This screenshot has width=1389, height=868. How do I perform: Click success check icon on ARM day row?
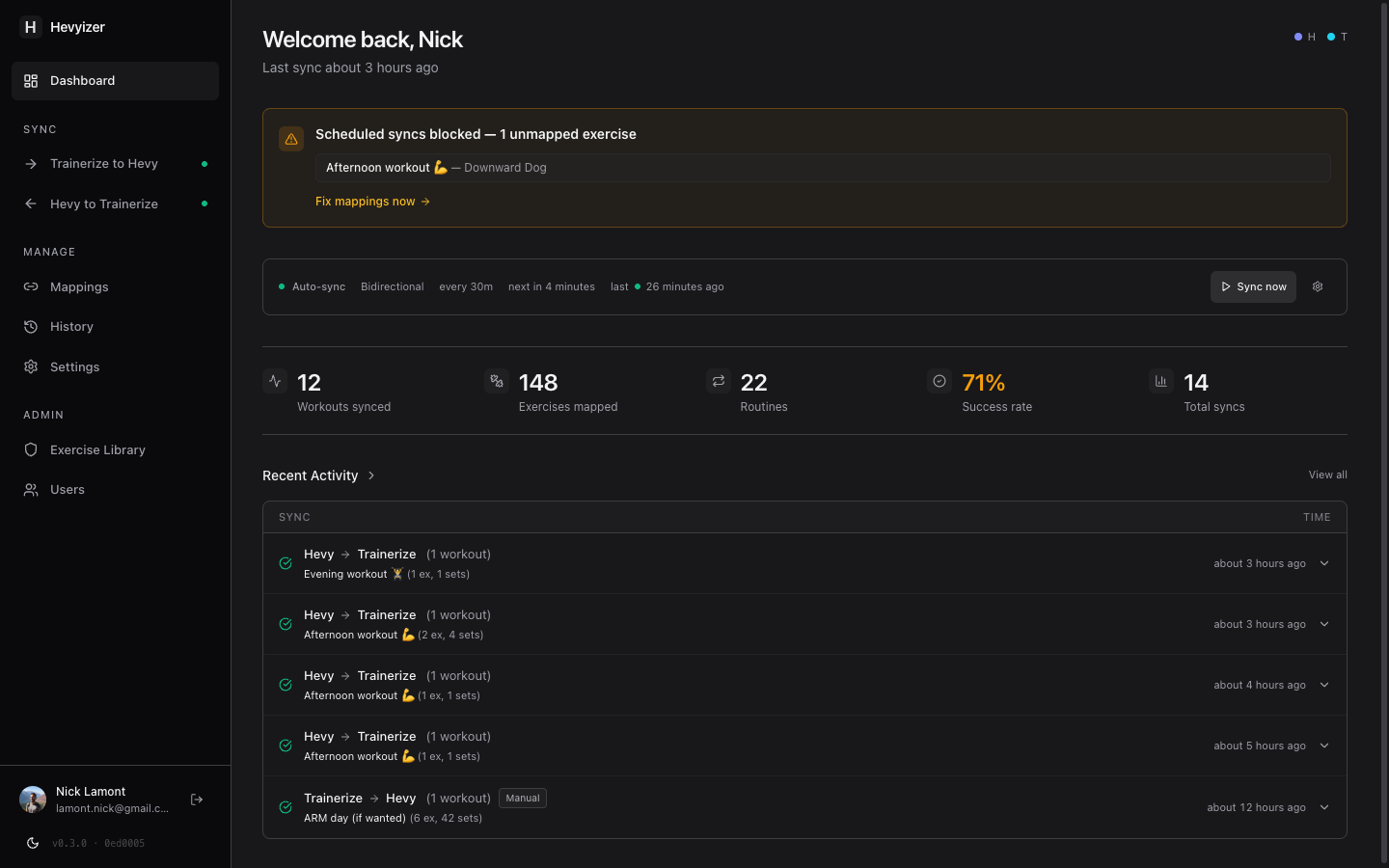[286, 807]
